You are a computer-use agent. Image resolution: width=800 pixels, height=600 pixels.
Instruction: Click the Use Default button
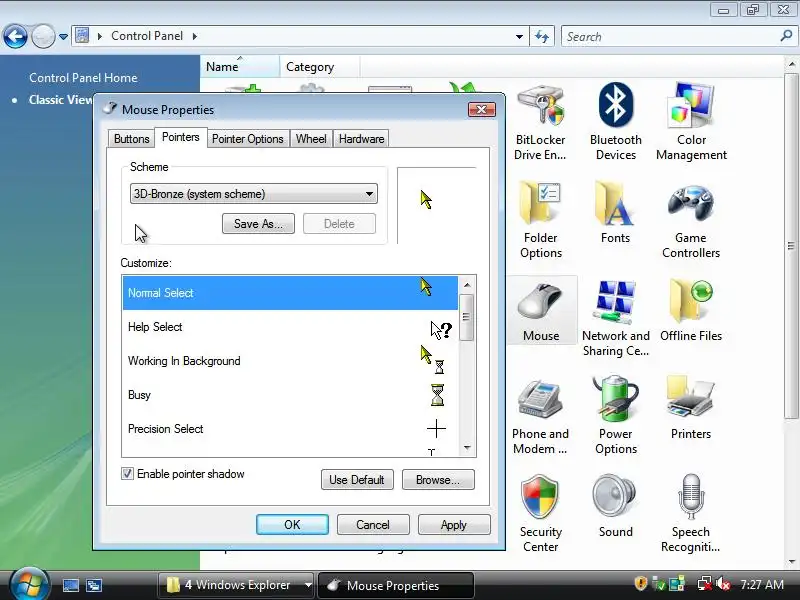point(357,480)
